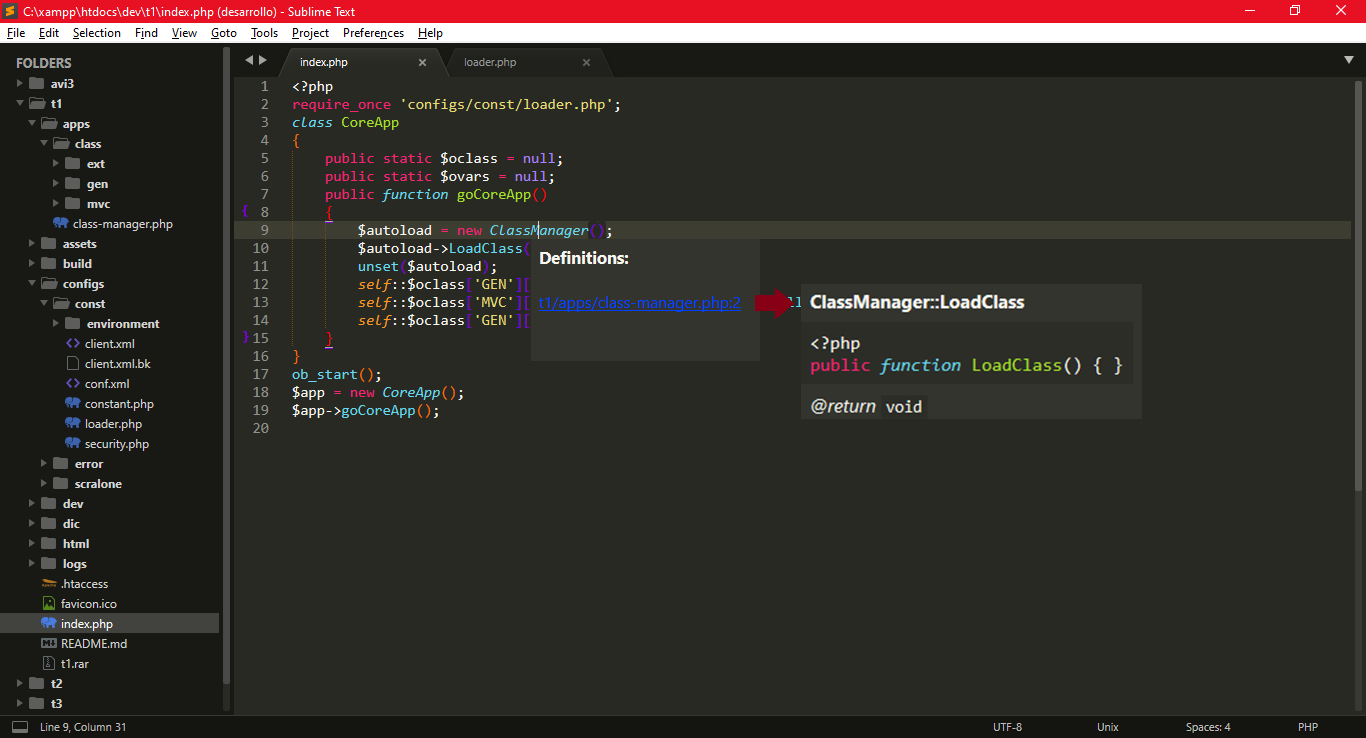Collapse the class folder

[x=44, y=143]
